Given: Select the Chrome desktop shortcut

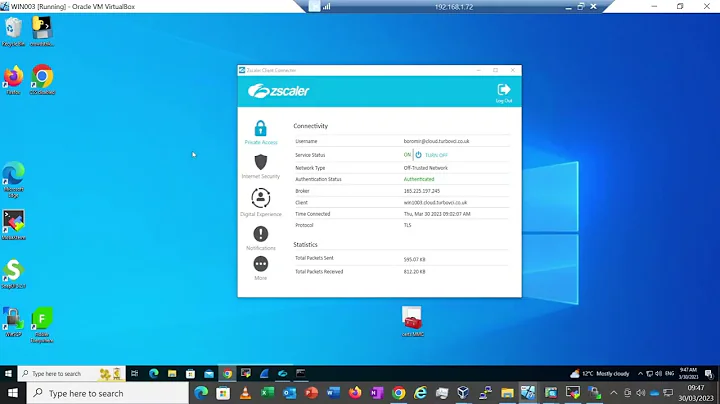Looking at the screenshot, I should point(42,80).
